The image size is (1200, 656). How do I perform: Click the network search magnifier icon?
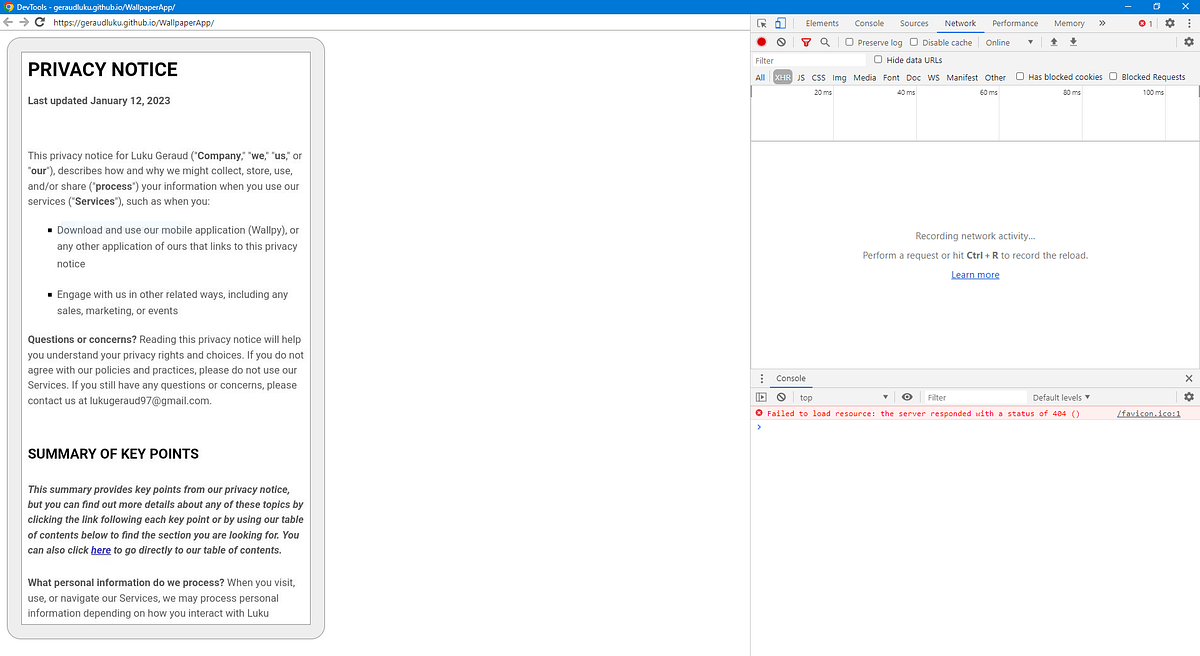[x=824, y=42]
